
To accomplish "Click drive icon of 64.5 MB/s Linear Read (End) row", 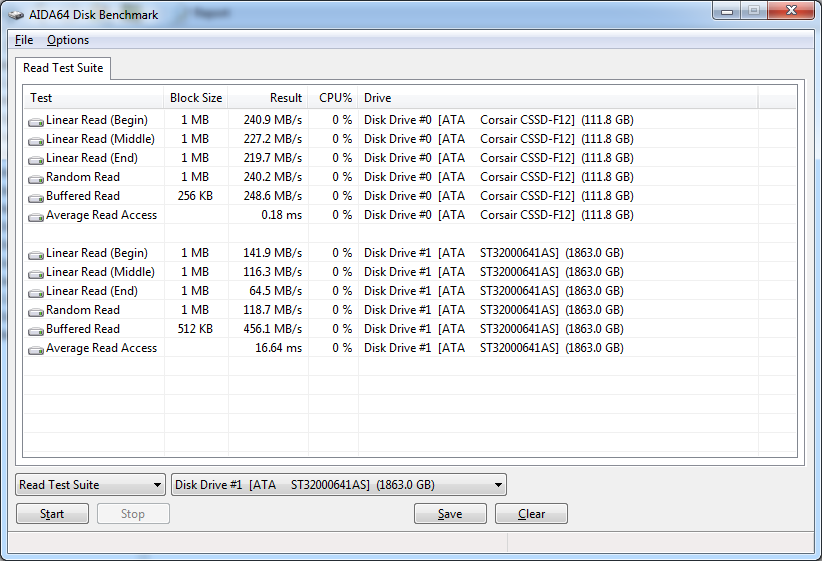I will pos(36,293).
